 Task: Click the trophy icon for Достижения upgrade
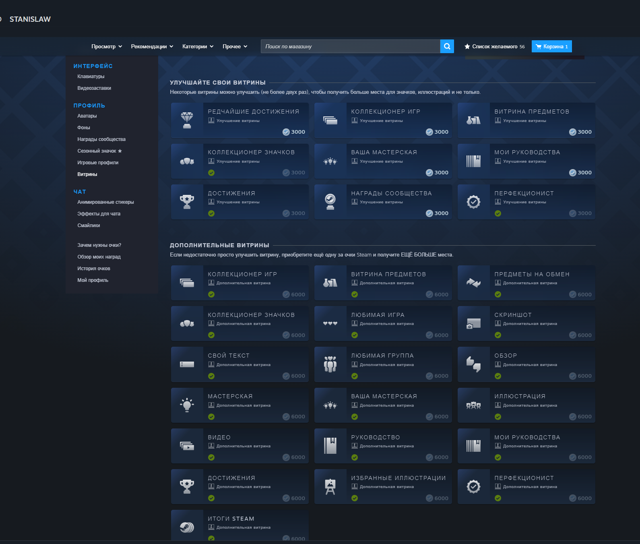click(187, 202)
